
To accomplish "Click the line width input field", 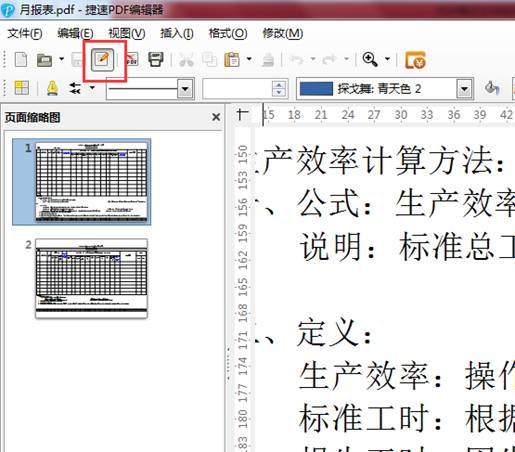I will pos(237,89).
